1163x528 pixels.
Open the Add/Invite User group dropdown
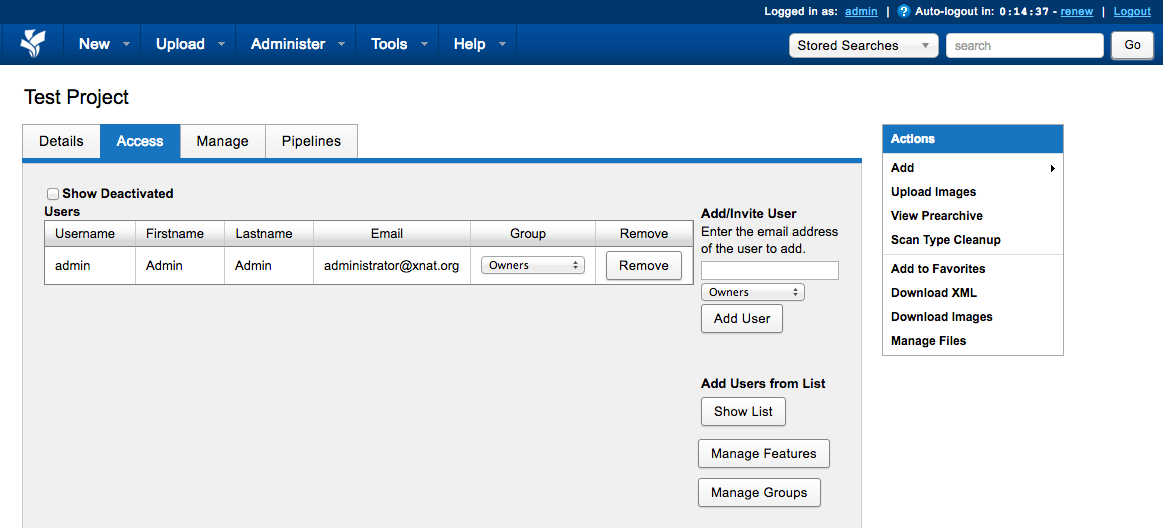pyautogui.click(x=752, y=292)
